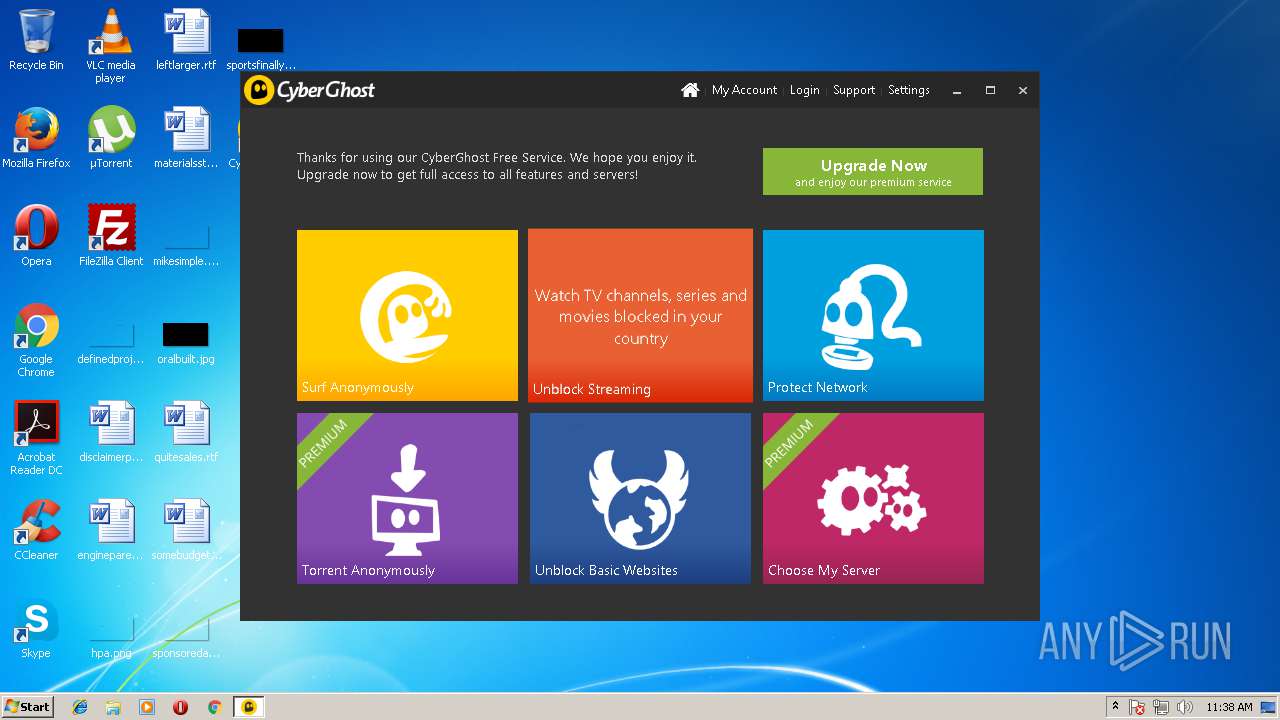Launch Opera from the taskbar
Screen dimensions: 1280x720
(x=180, y=707)
